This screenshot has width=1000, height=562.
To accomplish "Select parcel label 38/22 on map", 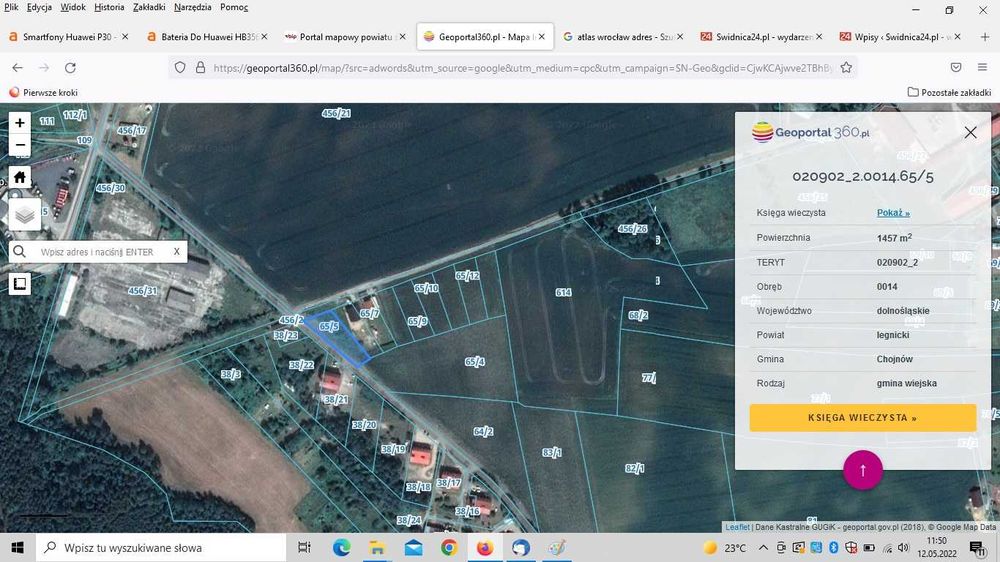I will pos(301,365).
